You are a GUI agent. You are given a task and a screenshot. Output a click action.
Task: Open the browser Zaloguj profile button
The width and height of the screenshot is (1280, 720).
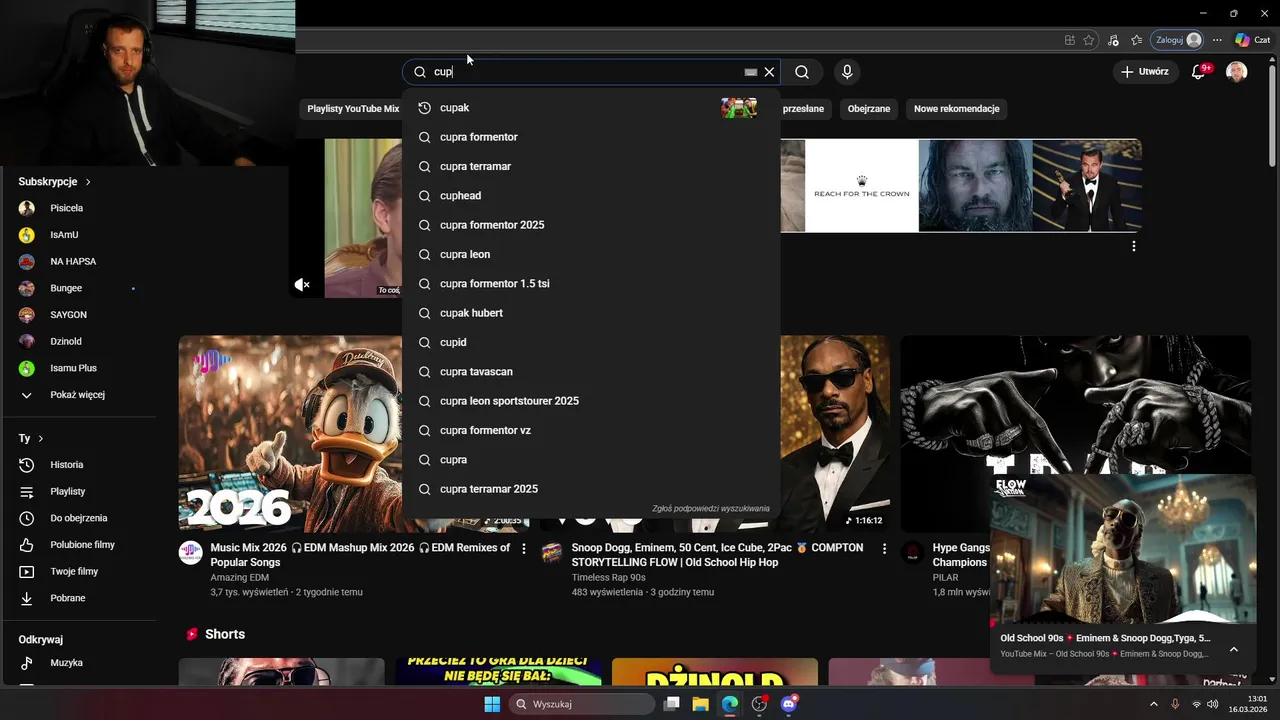[x=1178, y=40]
